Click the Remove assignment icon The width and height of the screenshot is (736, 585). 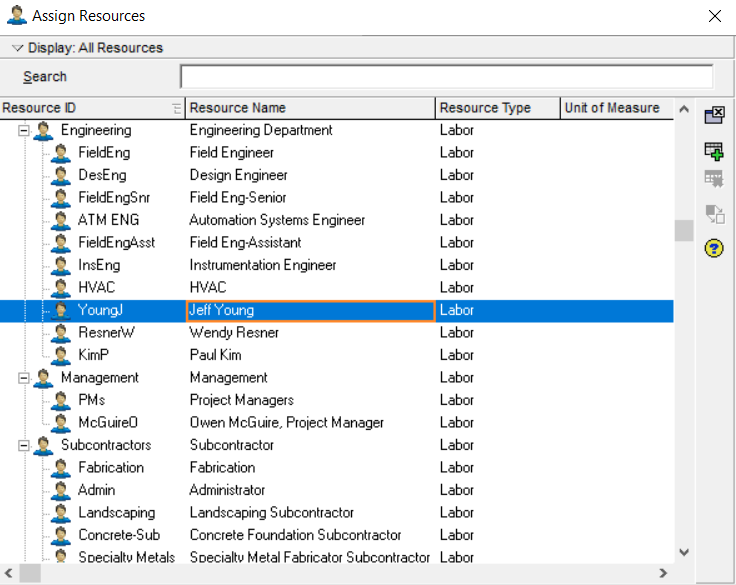click(714, 179)
